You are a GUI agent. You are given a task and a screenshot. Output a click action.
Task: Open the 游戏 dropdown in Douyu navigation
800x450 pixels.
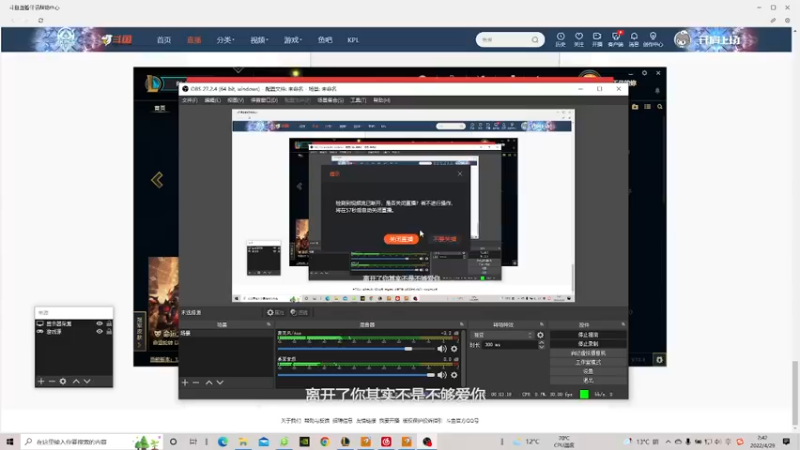(293, 40)
